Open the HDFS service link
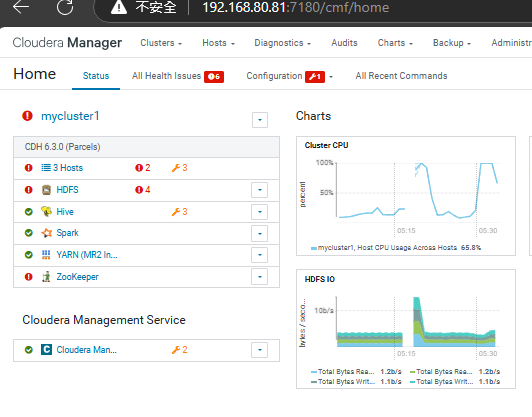Image resolution: width=532 pixels, height=417 pixels. pos(67,190)
